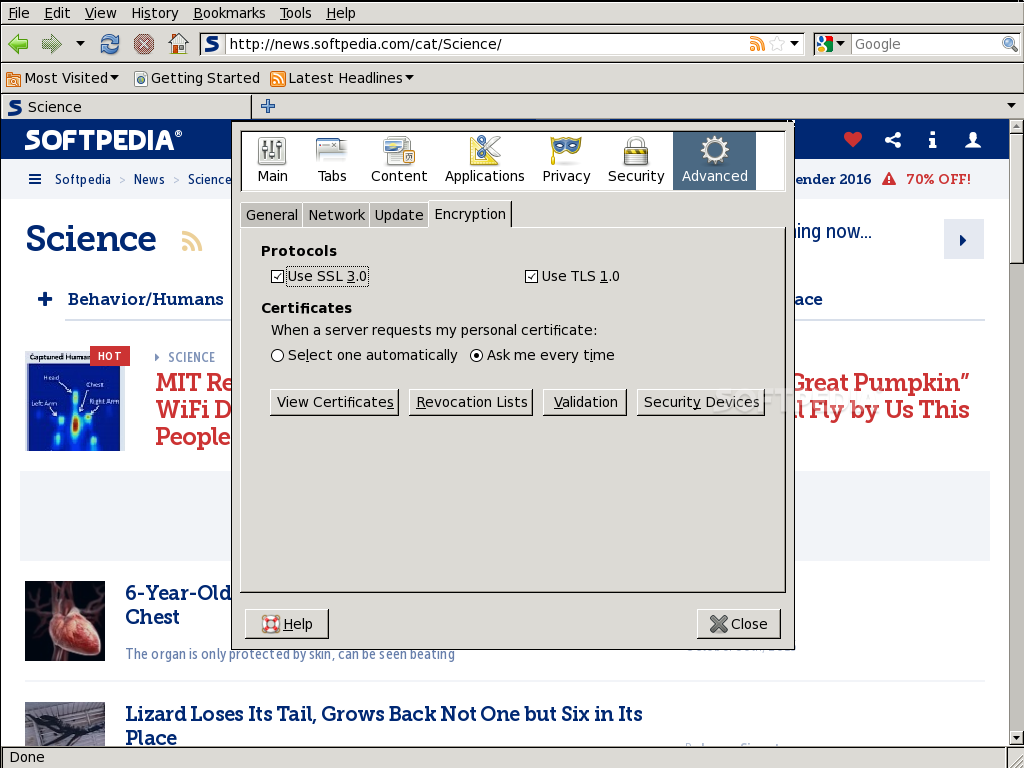Click the Google search input field
Viewport: 1024px width, 768px height.
pyautogui.click(x=926, y=44)
